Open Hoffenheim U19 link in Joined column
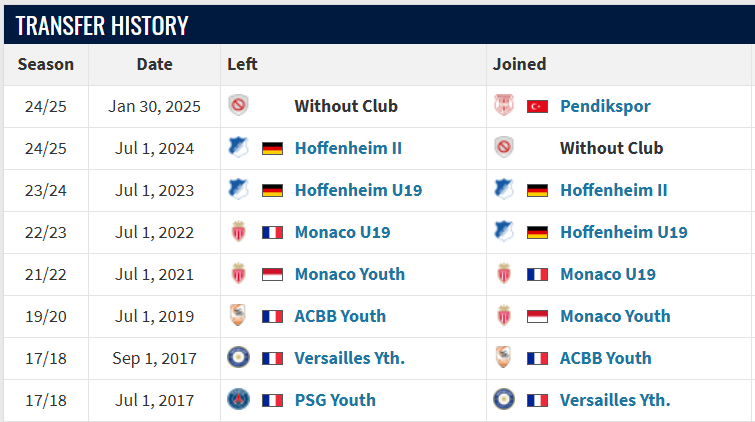Image resolution: width=755 pixels, height=422 pixels. (624, 232)
